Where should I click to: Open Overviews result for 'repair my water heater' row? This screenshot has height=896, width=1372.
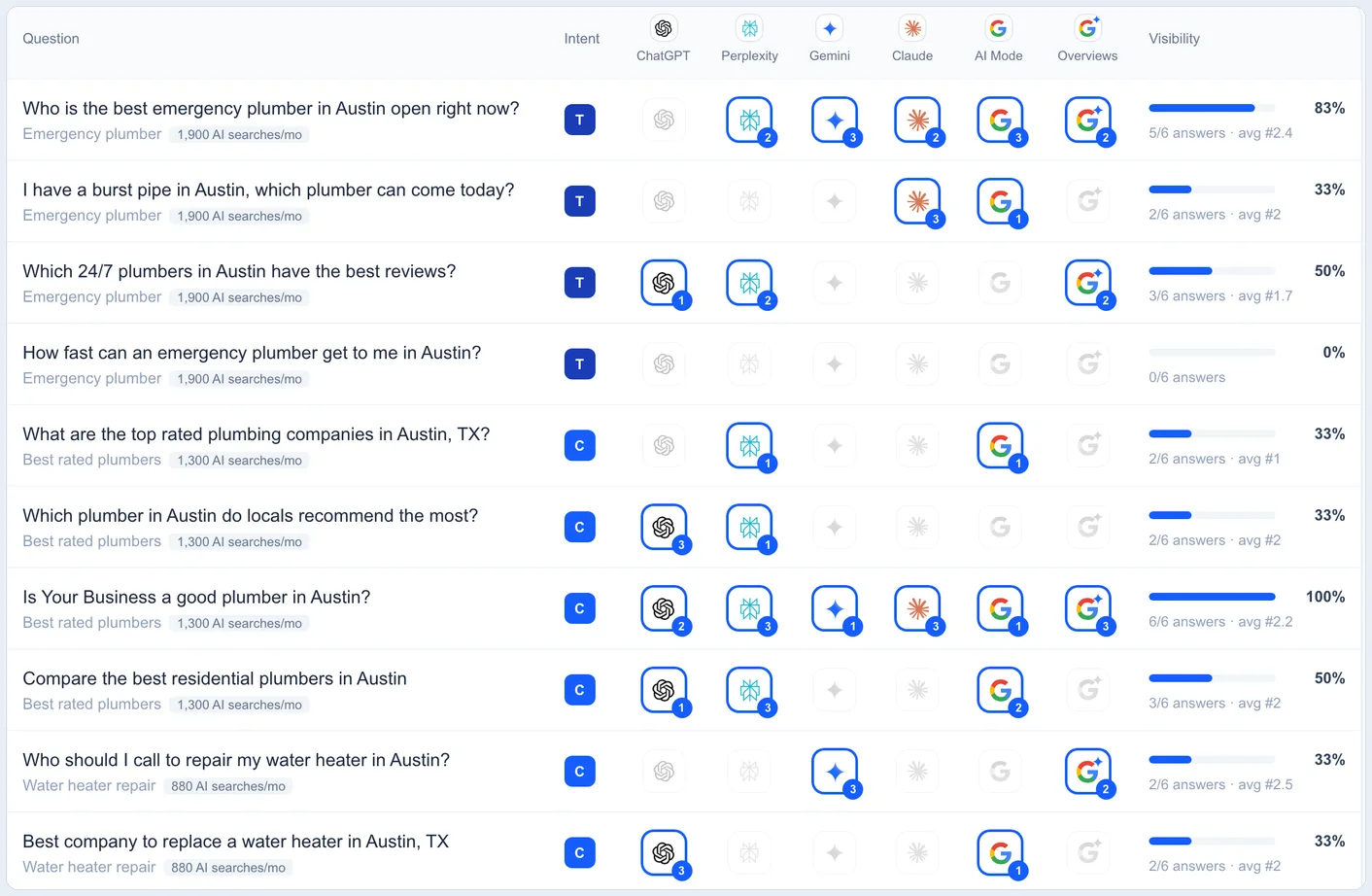[x=1088, y=774]
